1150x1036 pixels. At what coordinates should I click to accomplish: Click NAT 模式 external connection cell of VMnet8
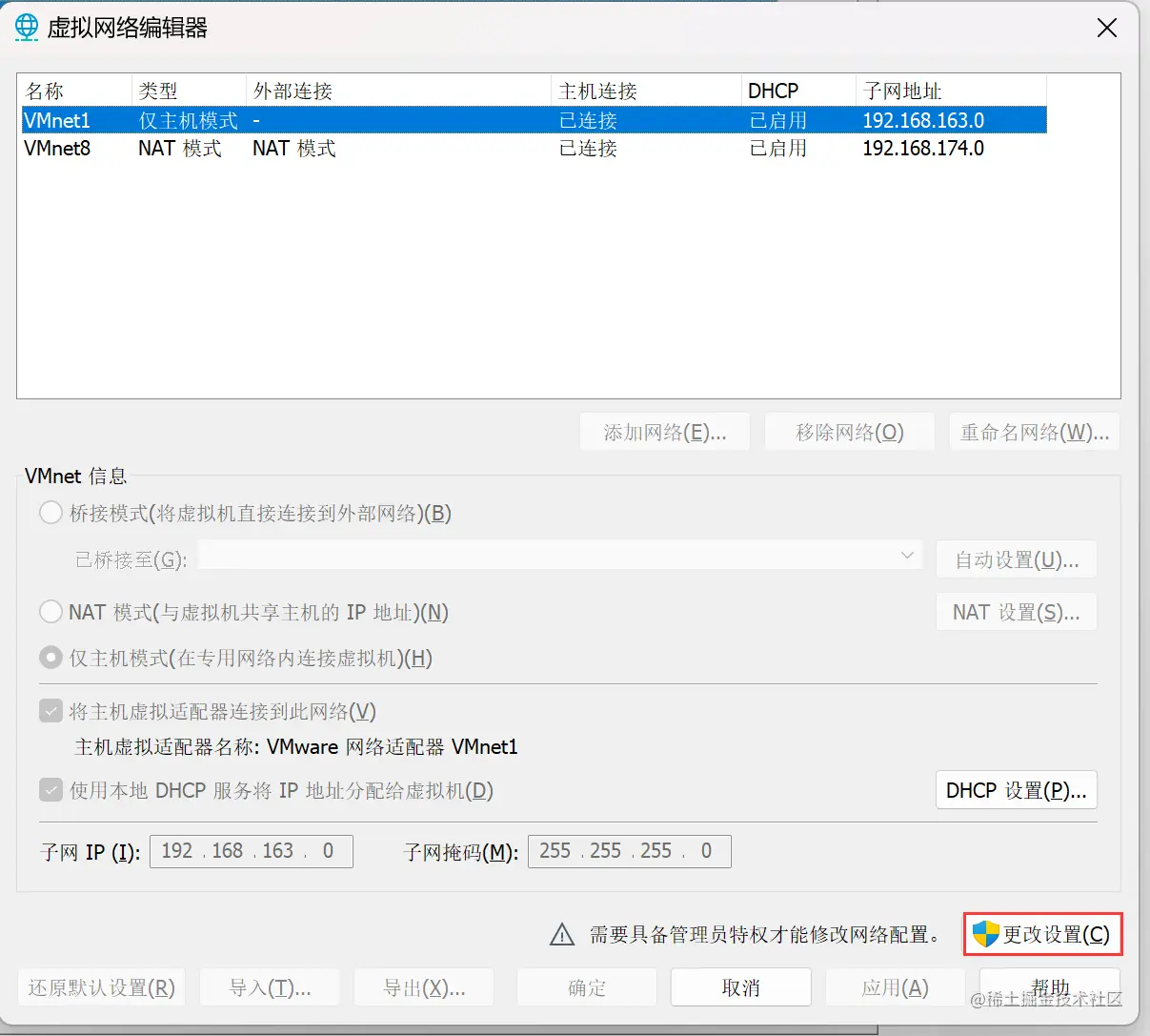[294, 148]
